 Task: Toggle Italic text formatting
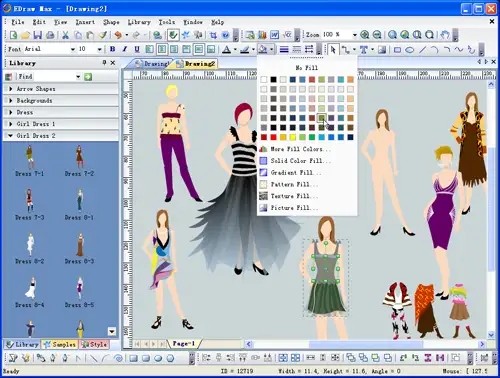pos(125,49)
